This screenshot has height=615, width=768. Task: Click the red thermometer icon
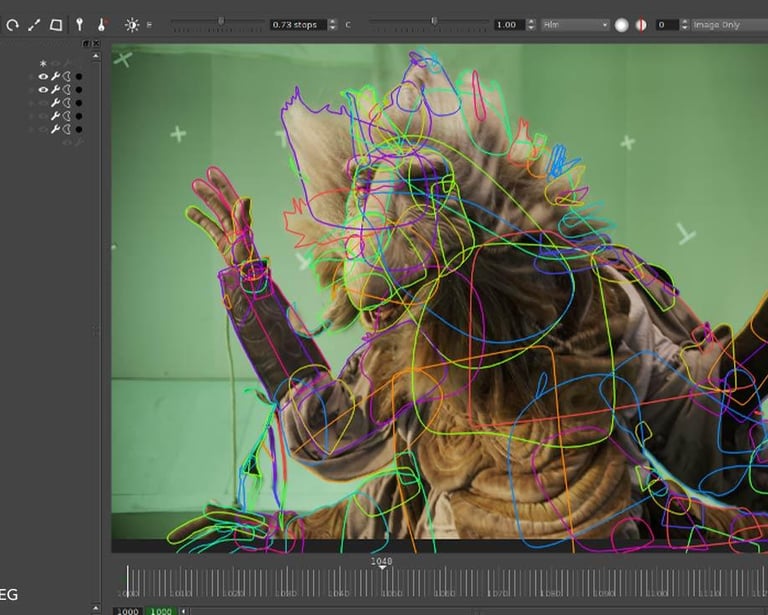point(101,25)
